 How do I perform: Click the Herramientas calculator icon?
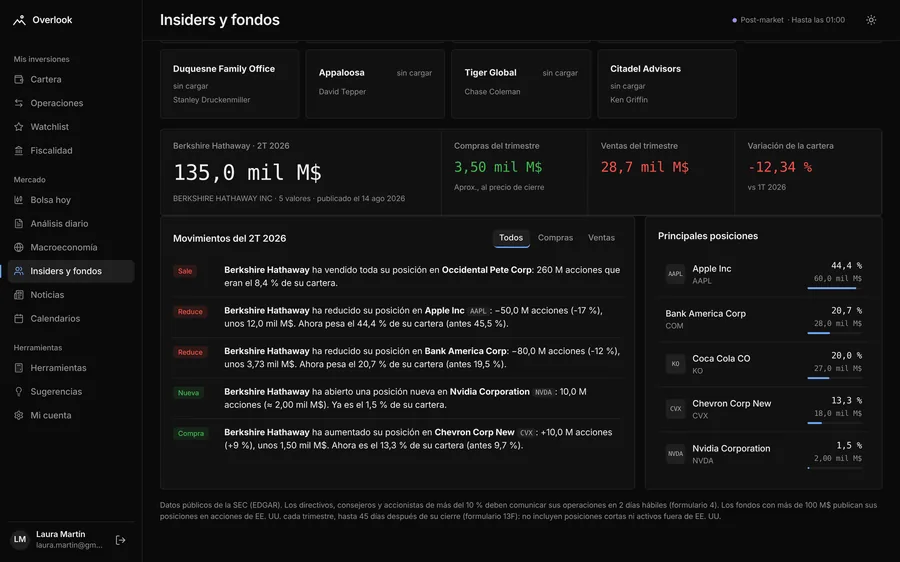click(19, 368)
